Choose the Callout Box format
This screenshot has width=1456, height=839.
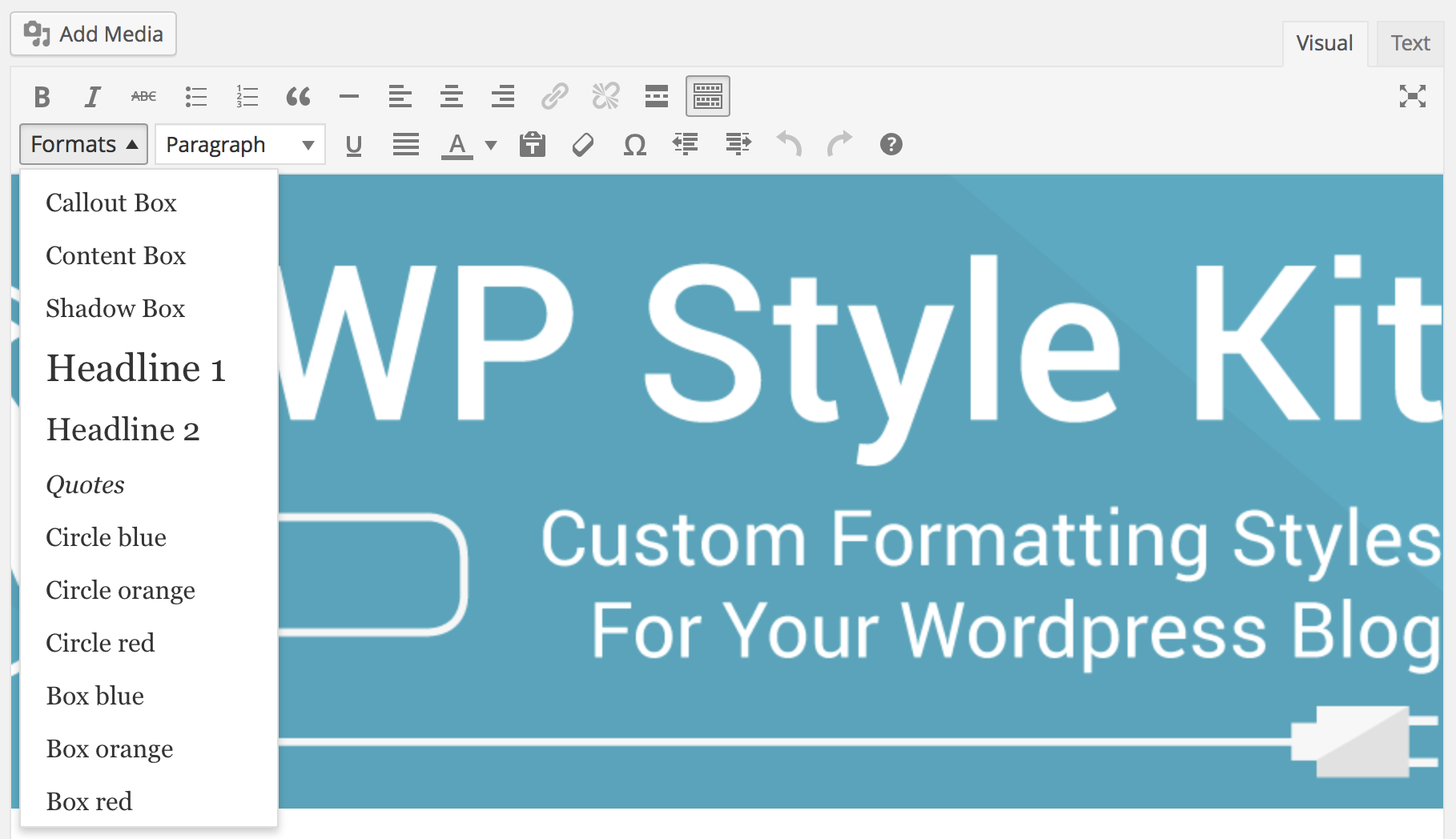coord(149,203)
